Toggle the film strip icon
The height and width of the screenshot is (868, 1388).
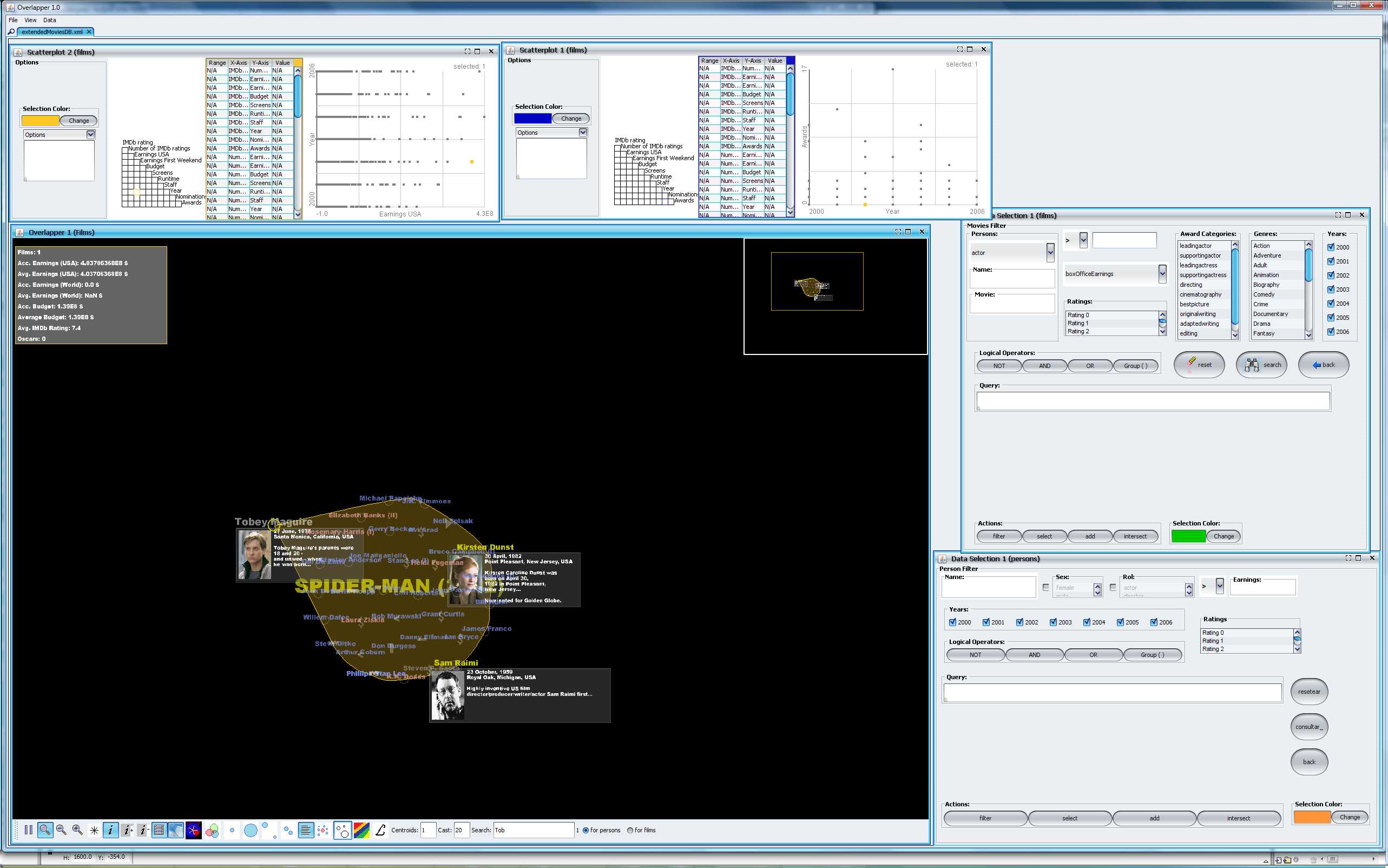pos(160,830)
